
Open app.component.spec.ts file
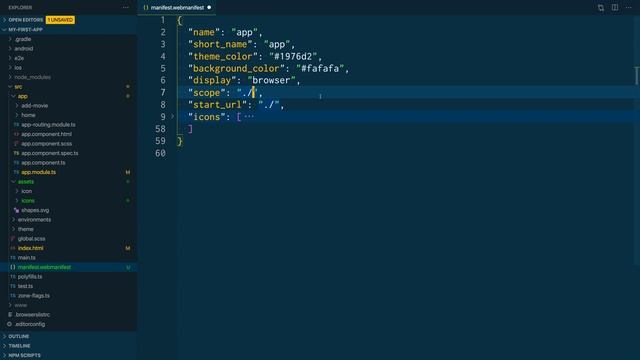pyautogui.click(x=49, y=153)
